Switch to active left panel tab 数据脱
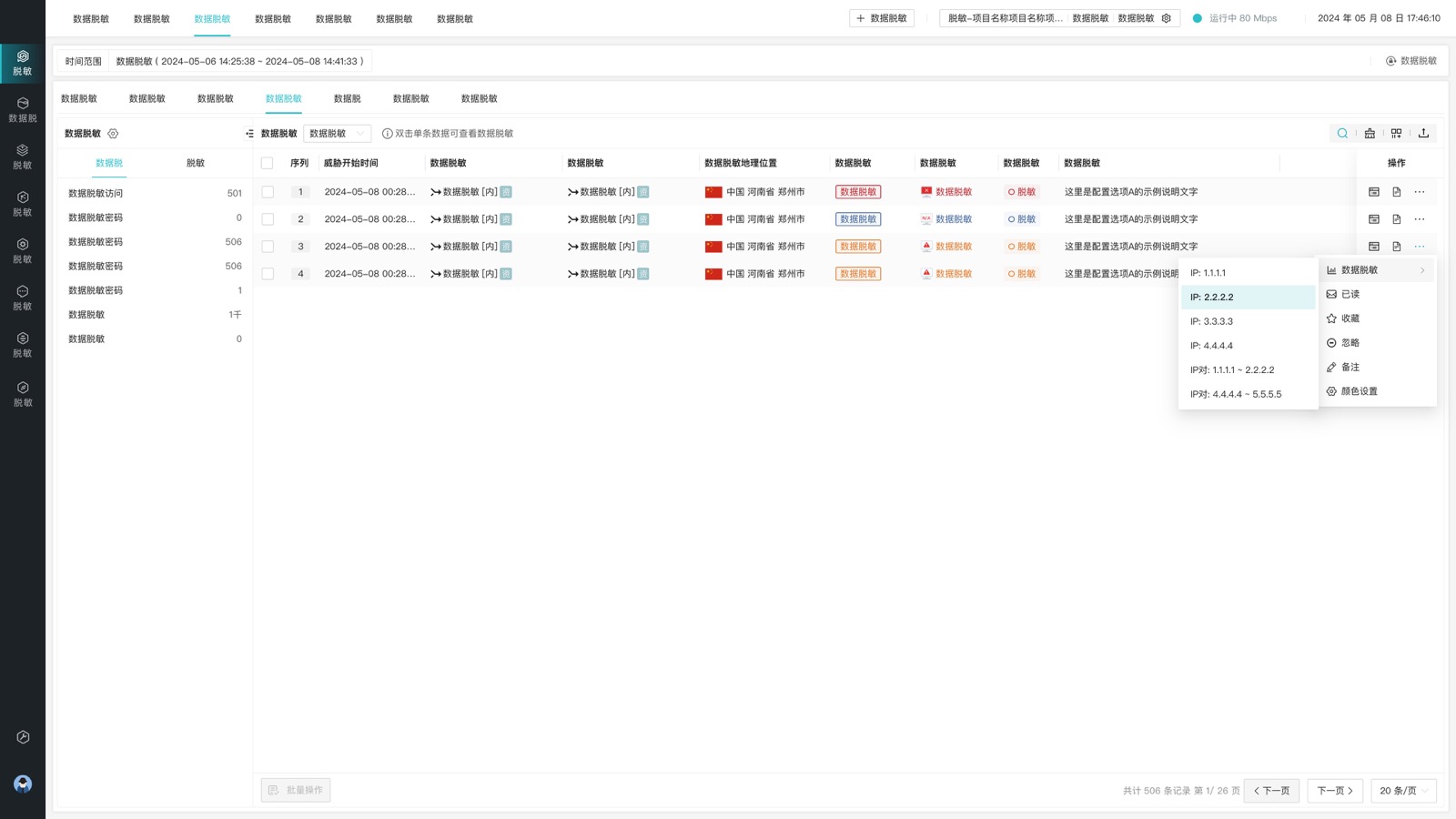Viewport: 1456px width, 819px height. 109,163
